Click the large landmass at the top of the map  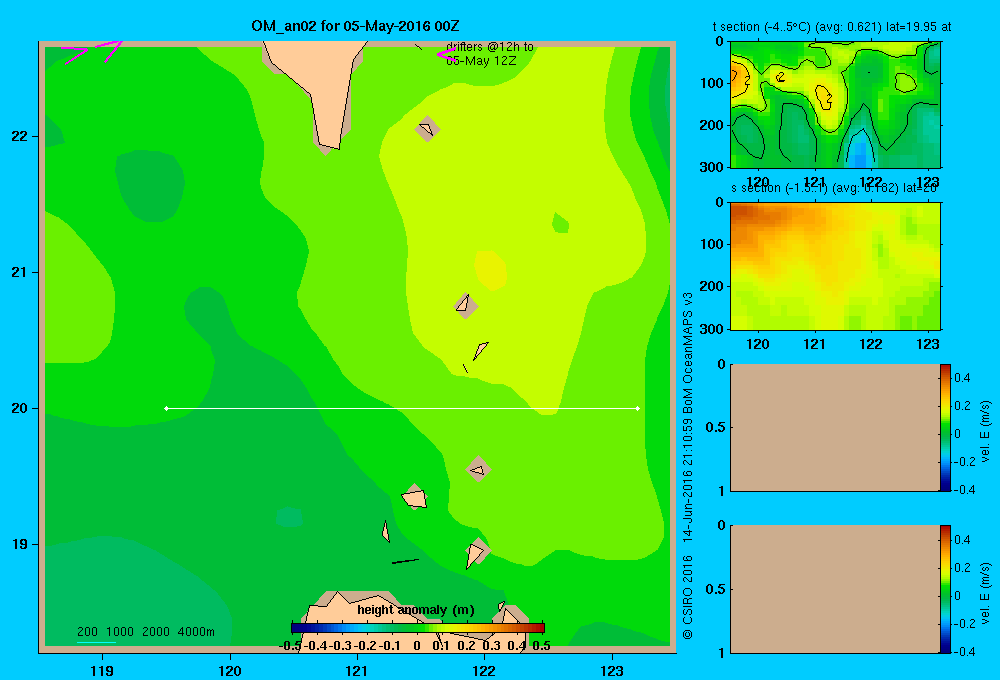[321, 83]
